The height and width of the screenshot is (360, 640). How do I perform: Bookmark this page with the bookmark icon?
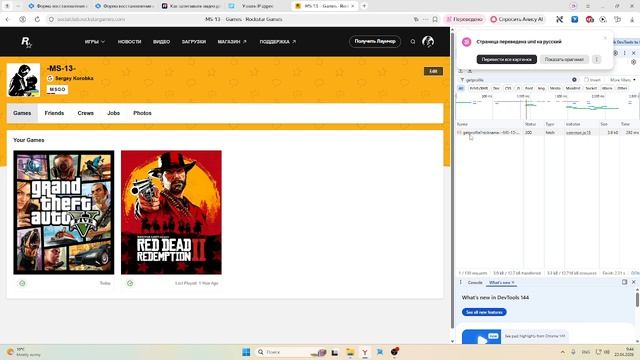point(435,19)
